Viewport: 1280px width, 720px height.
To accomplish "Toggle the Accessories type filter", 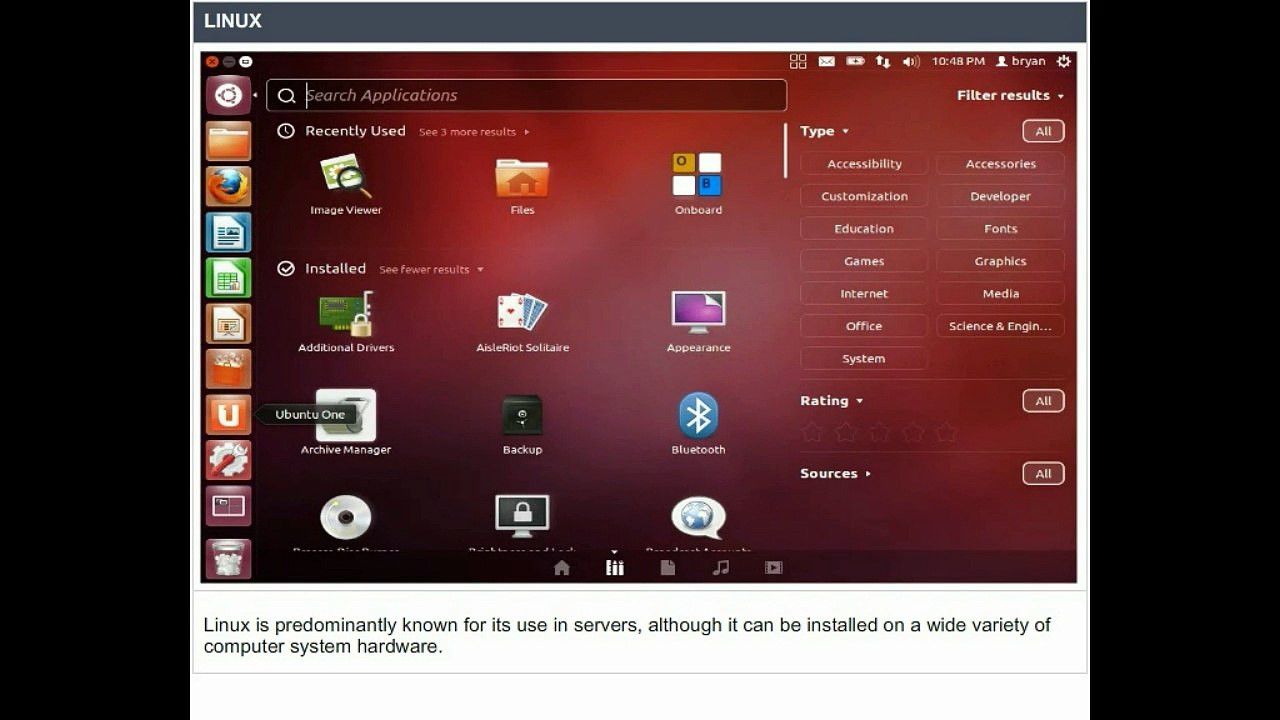I will (x=1000, y=164).
